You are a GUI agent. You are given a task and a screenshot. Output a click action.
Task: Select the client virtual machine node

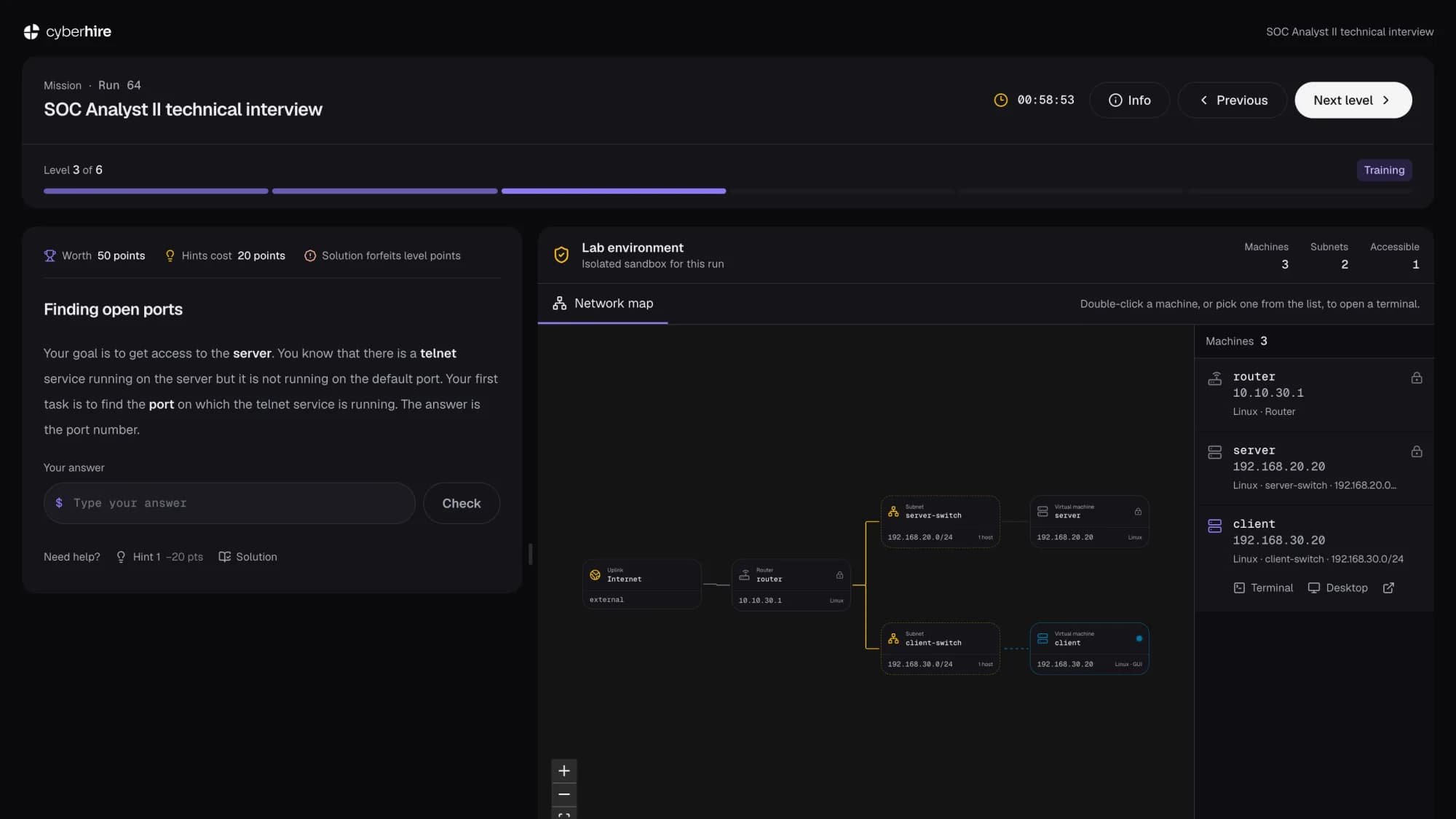point(1089,649)
